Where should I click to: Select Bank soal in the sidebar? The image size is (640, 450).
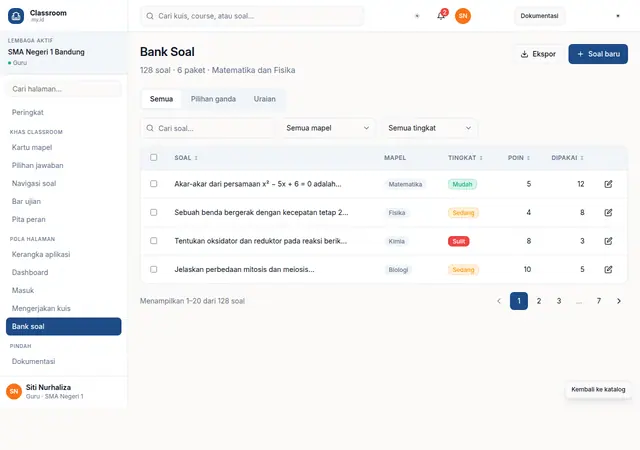[63, 326]
